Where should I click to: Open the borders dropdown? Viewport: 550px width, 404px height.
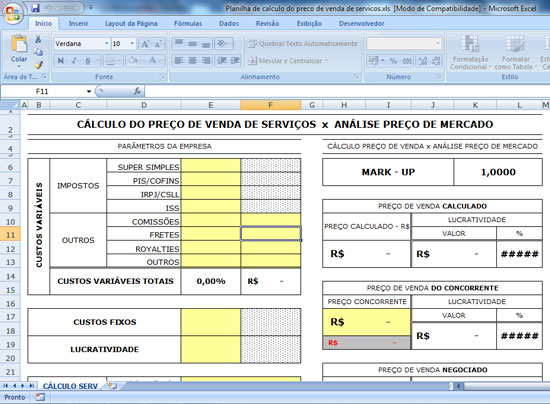pyautogui.click(x=119, y=61)
